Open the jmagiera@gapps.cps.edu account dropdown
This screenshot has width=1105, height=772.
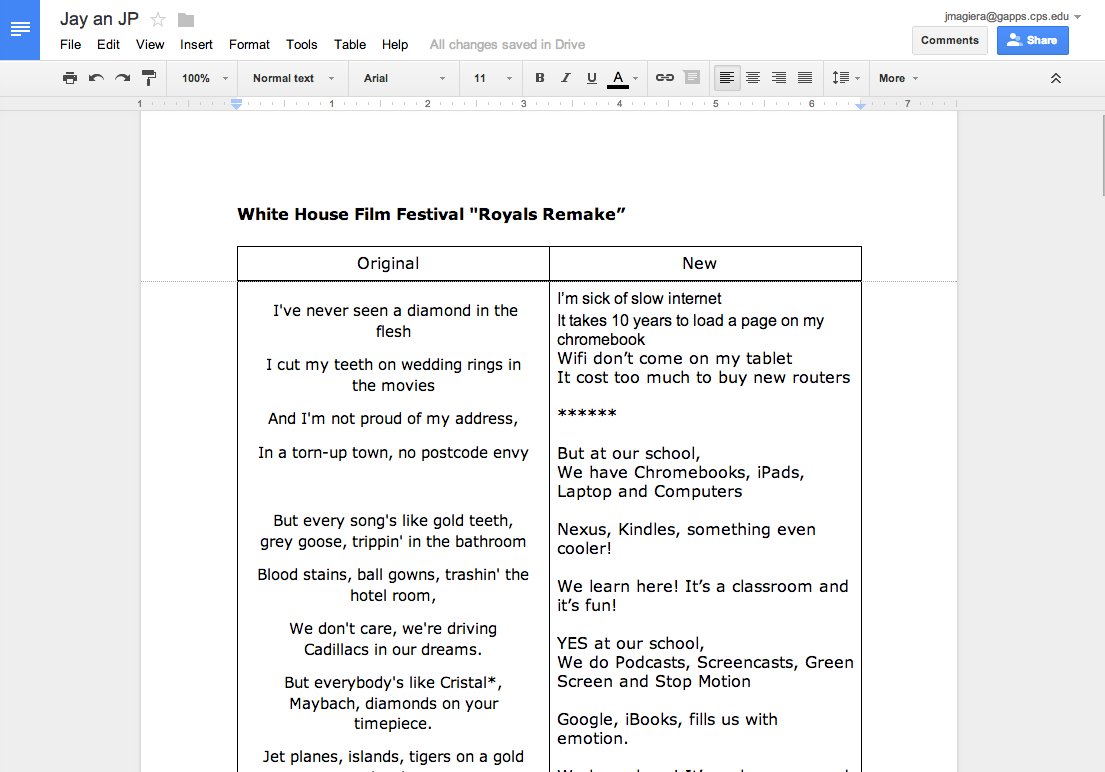1012,16
